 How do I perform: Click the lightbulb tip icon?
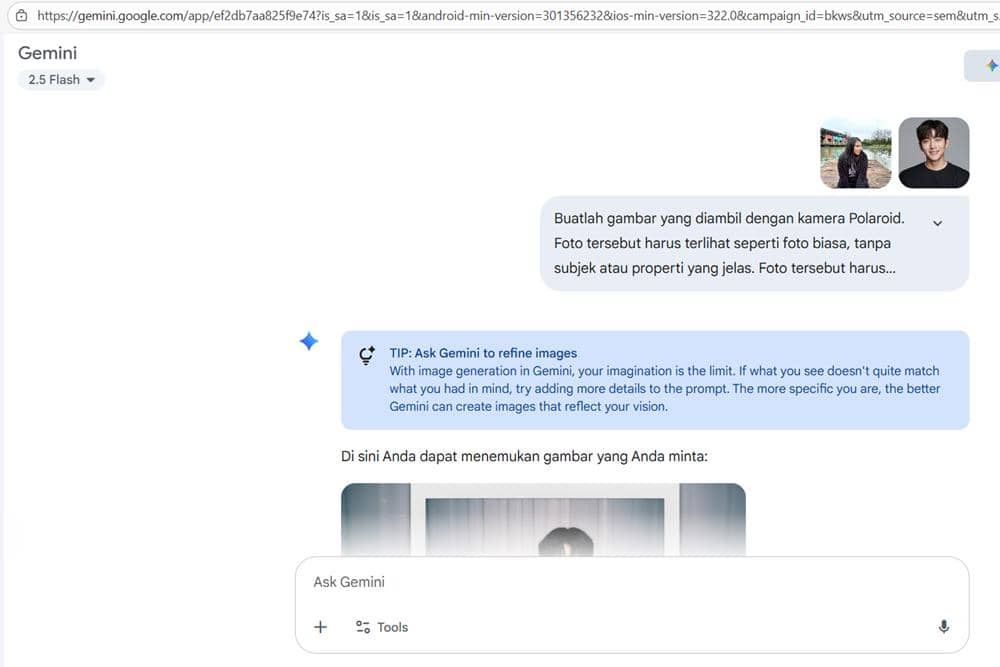point(366,356)
